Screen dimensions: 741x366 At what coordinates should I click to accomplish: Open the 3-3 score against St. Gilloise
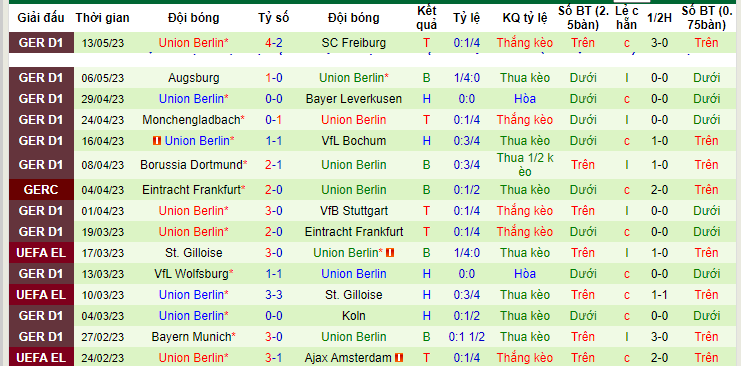274,295
